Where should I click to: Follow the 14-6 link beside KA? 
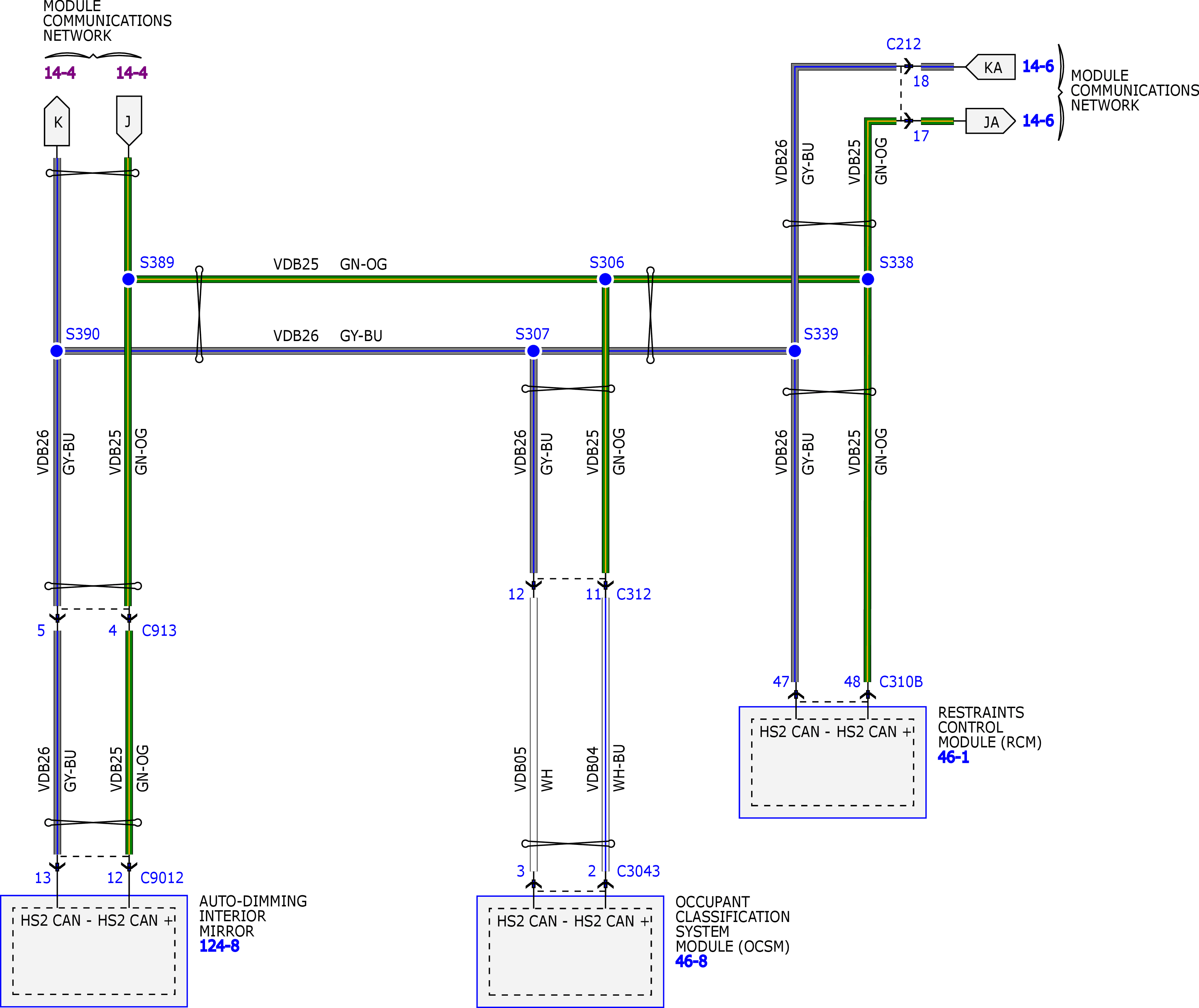(1038, 67)
